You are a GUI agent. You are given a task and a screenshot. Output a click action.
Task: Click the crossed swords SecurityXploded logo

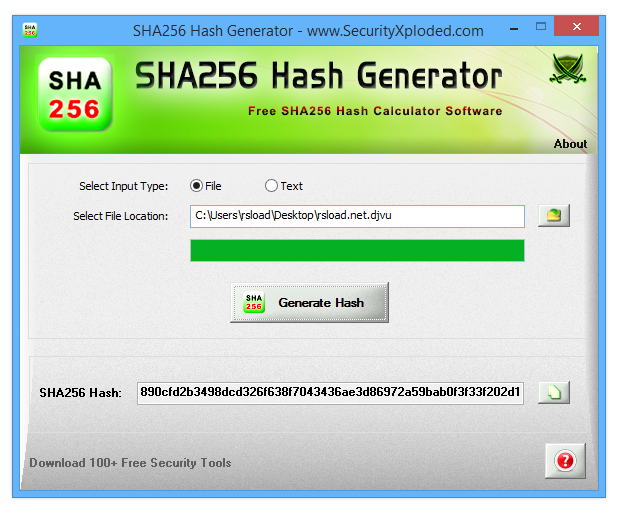567,69
